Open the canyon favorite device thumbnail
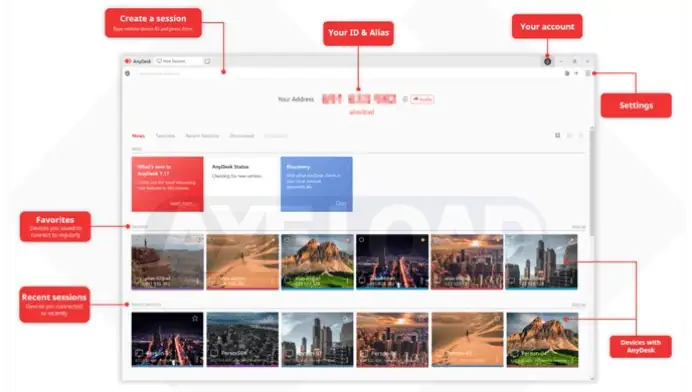692x392 pixels. point(168,262)
